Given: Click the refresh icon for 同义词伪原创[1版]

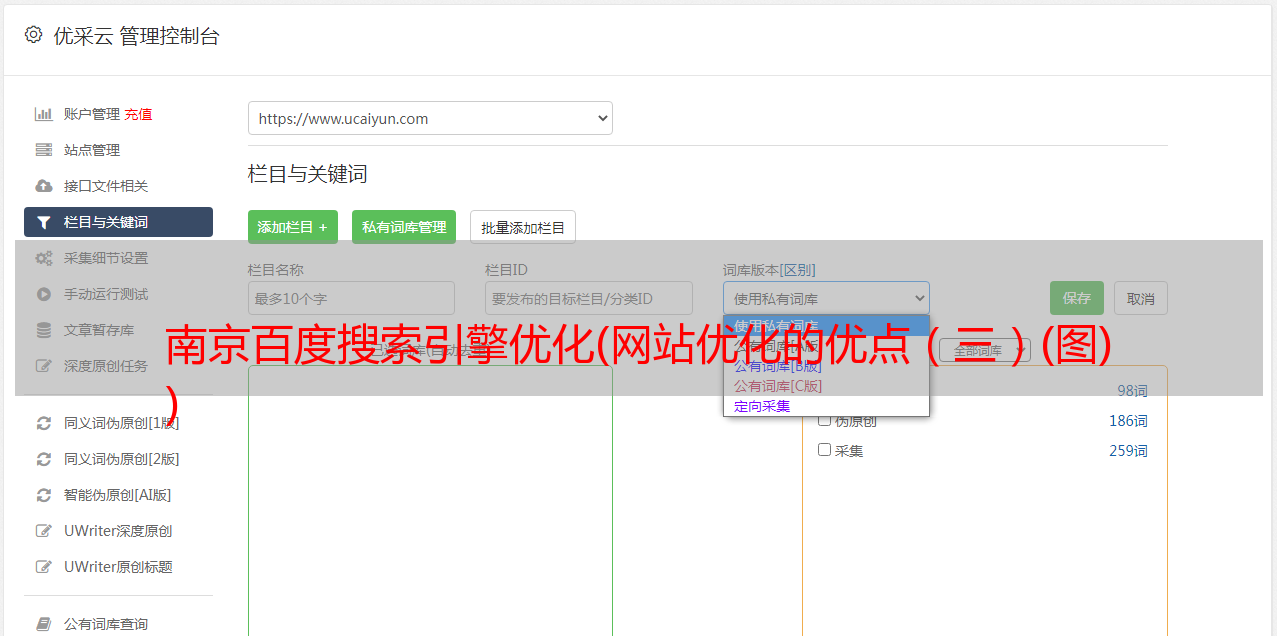Looking at the screenshot, I should pyautogui.click(x=44, y=423).
